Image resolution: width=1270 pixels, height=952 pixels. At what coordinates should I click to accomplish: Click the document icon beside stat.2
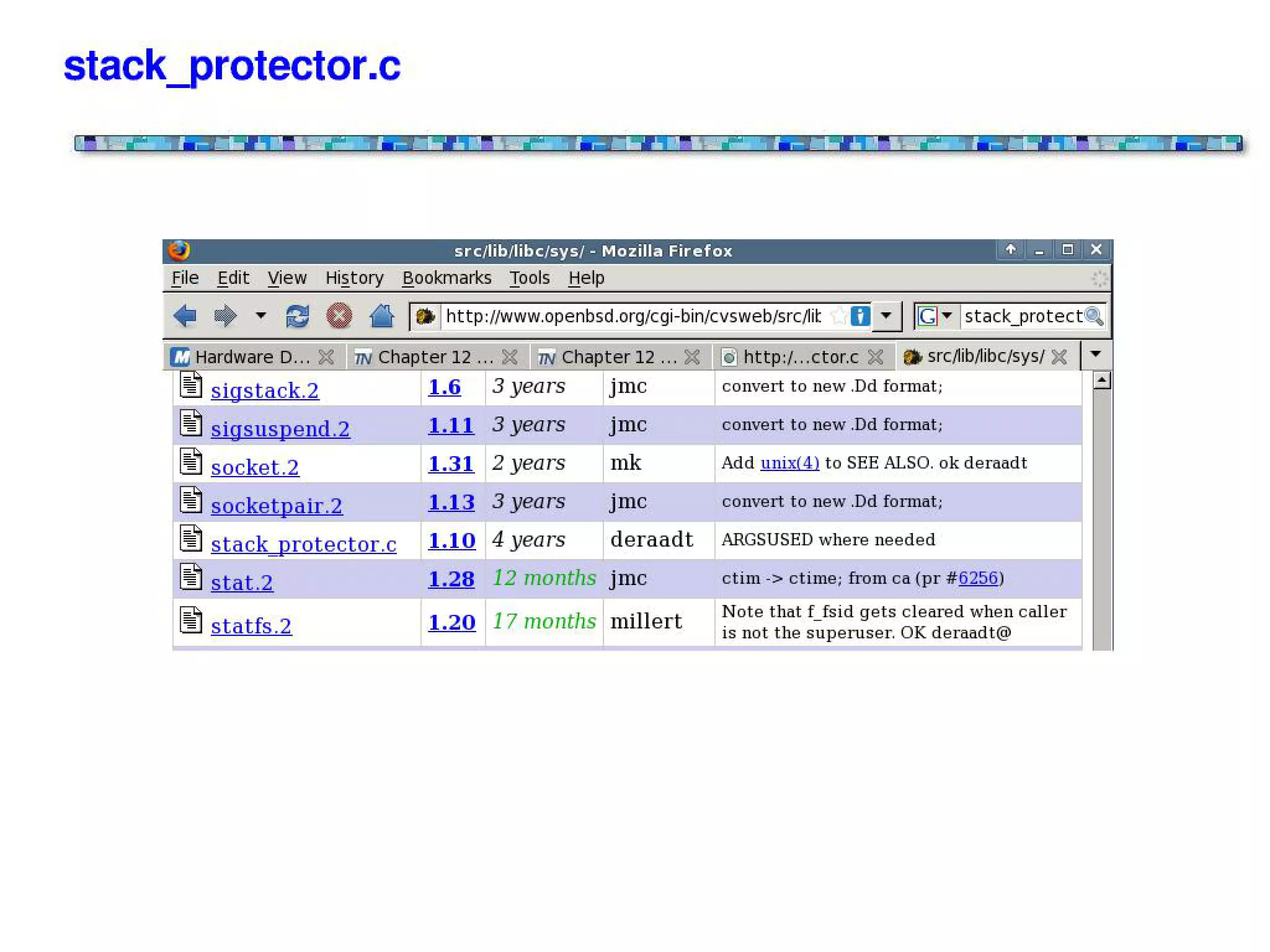tap(191, 576)
